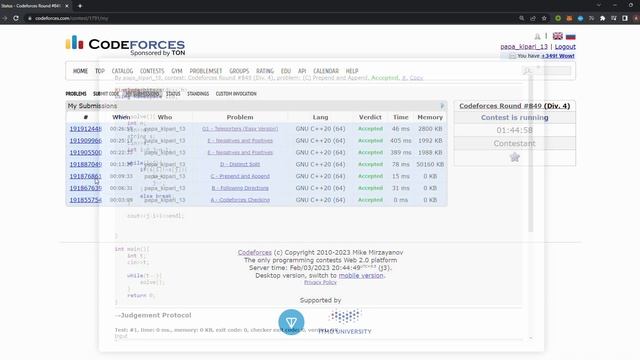The height and width of the screenshot is (360, 640).
Task: Click the Codeforces link in footer
Action: [x=255, y=253]
